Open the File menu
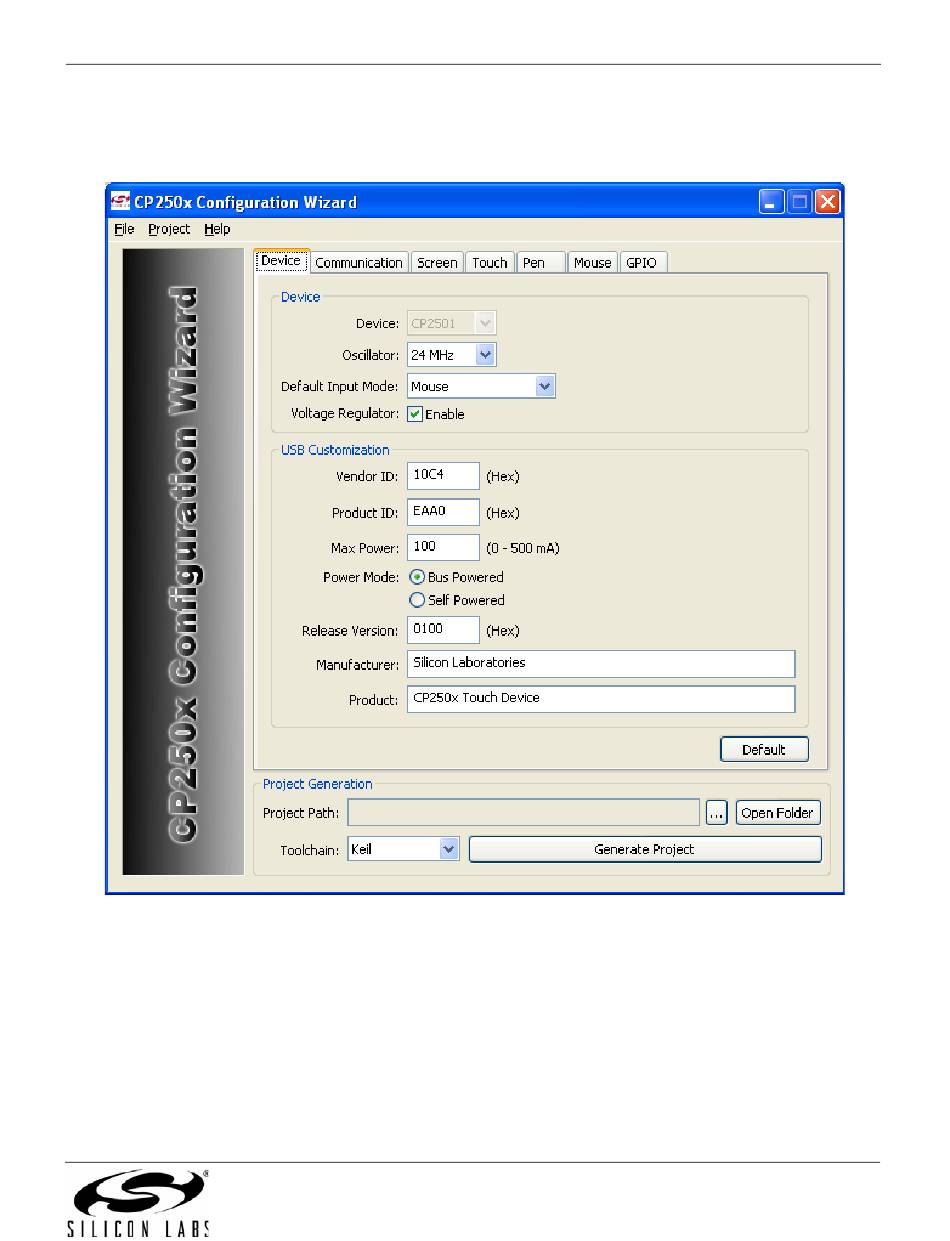Viewport: 950px width, 1241px height. click(124, 229)
